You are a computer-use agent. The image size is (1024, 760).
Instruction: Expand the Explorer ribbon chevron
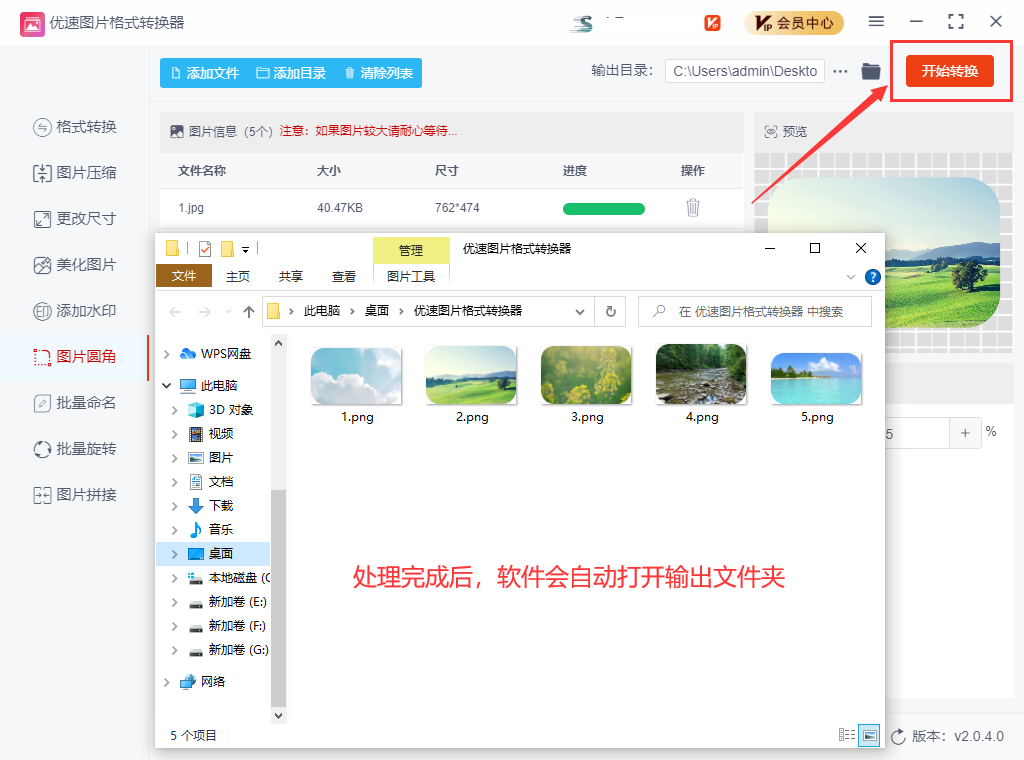[x=850, y=277]
